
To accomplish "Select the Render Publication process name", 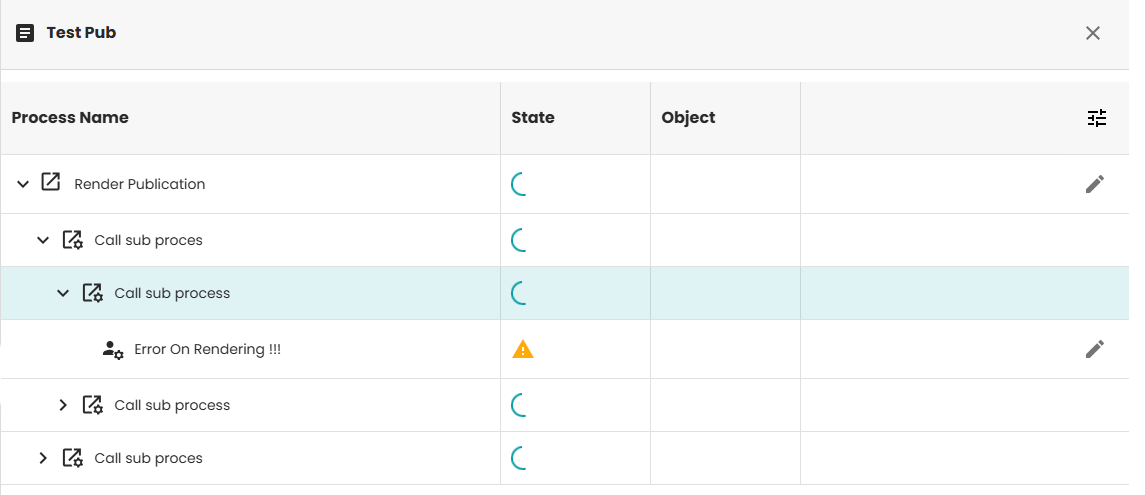I will pos(140,184).
